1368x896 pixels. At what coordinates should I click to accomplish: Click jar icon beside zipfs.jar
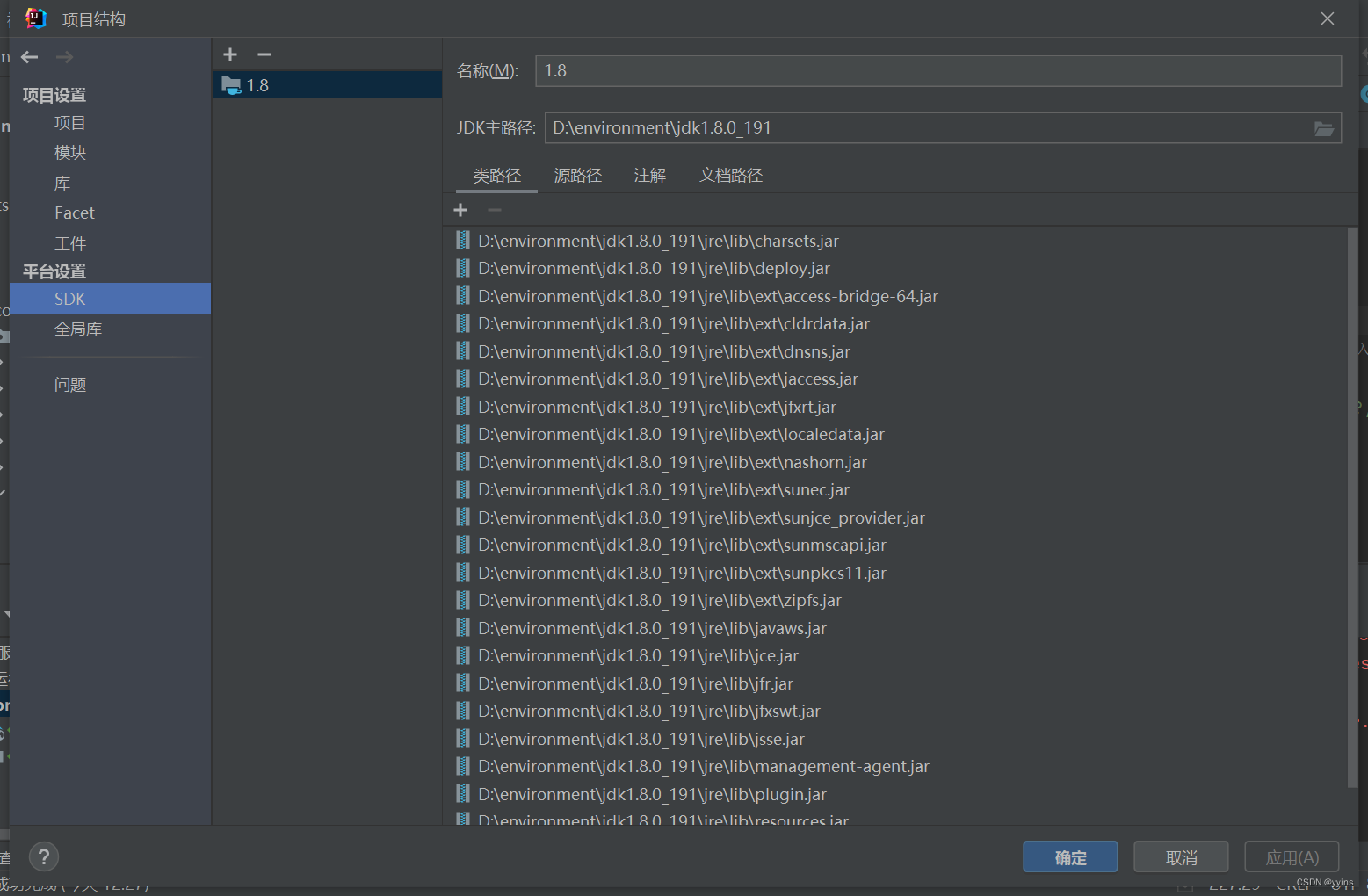(463, 600)
